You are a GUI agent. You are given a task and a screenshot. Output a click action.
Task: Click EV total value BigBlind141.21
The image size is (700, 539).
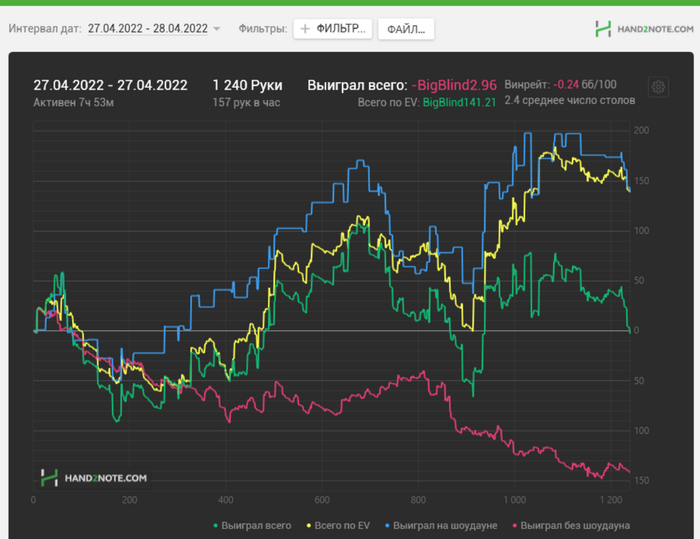coord(459,103)
